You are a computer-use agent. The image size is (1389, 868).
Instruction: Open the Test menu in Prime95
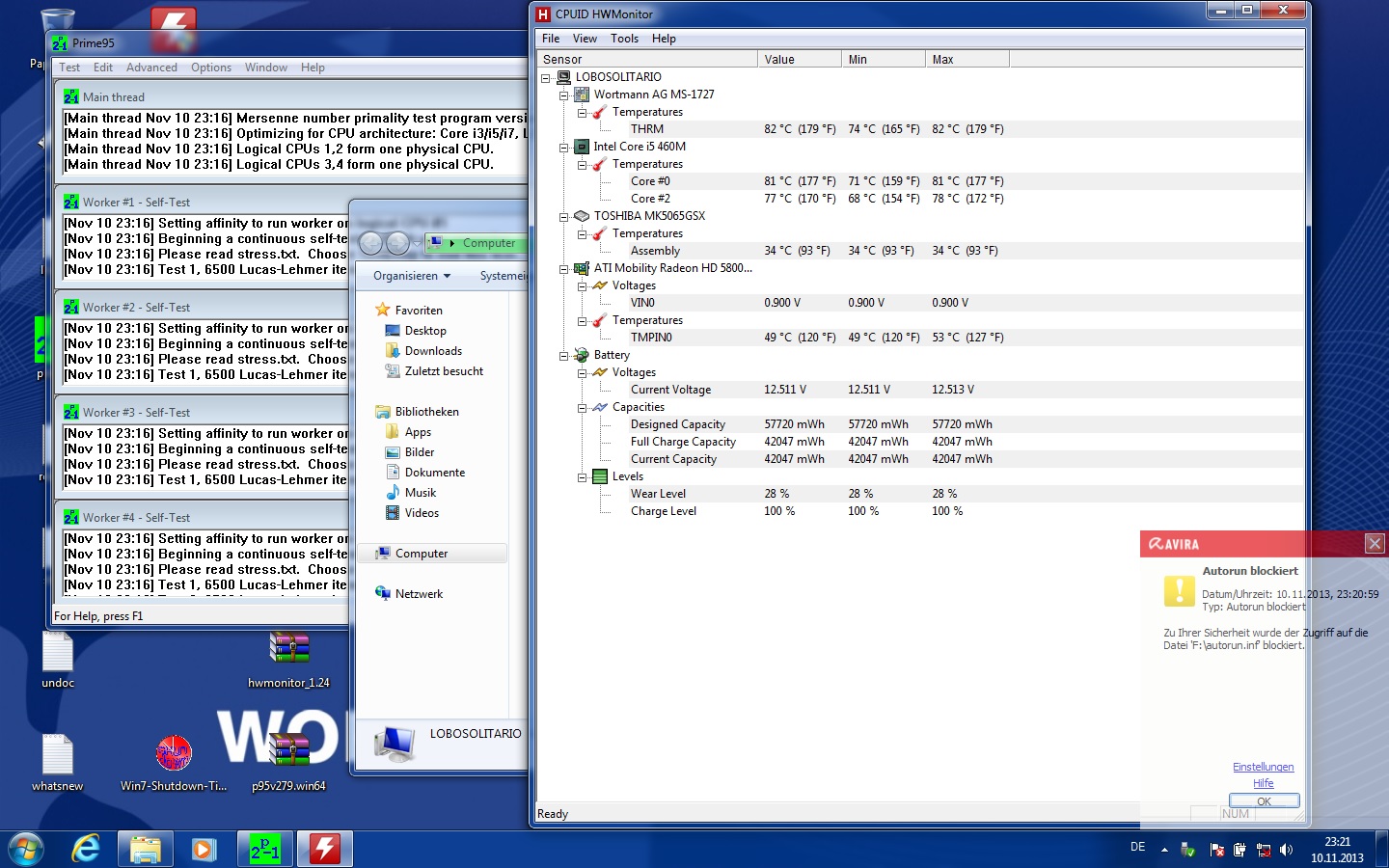[69, 68]
